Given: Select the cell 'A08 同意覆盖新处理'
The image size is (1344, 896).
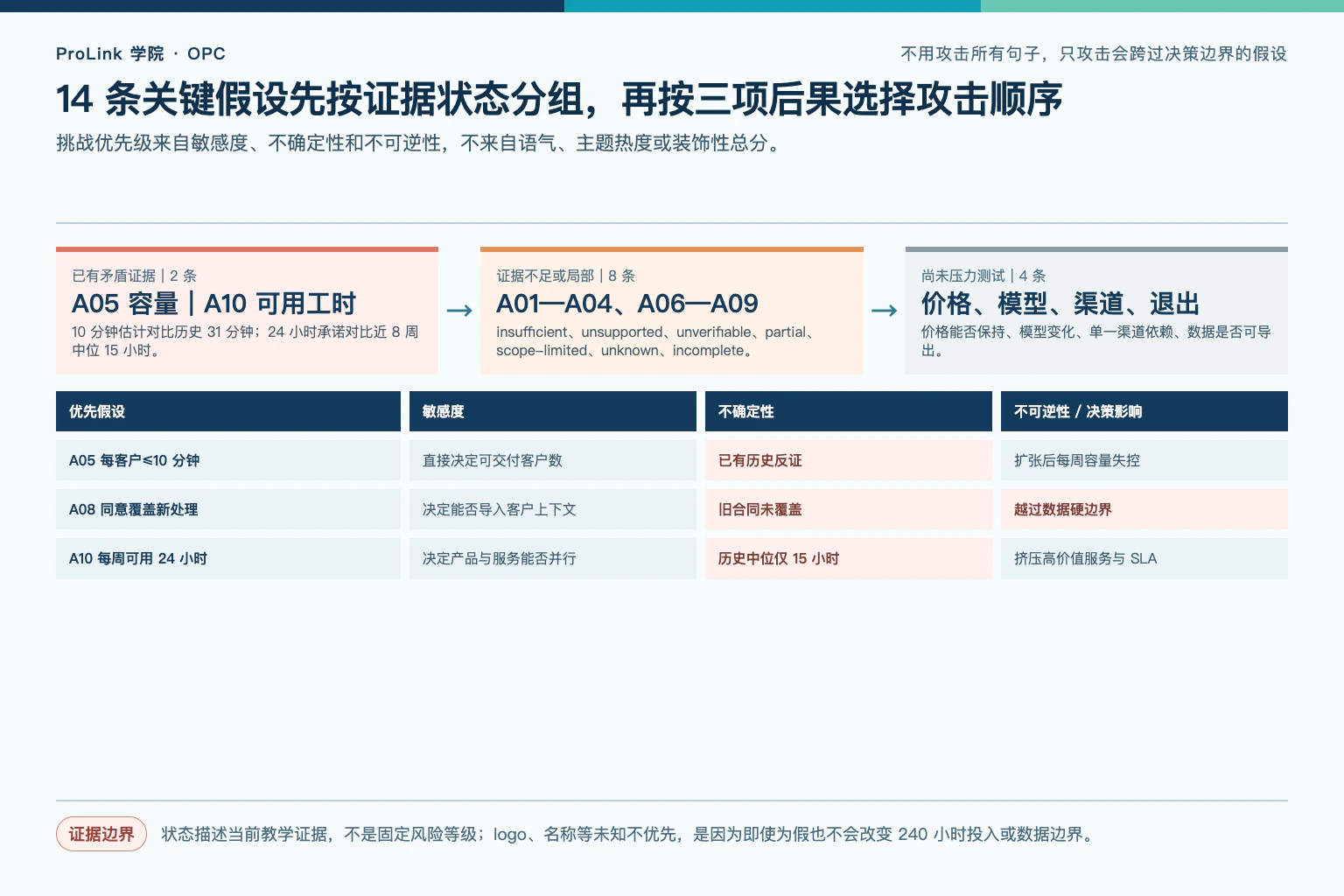Looking at the screenshot, I should coord(228,509).
